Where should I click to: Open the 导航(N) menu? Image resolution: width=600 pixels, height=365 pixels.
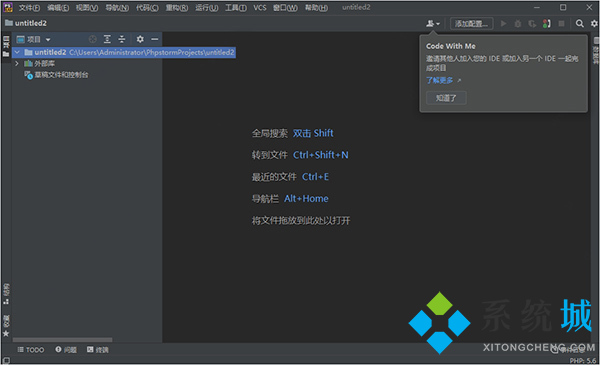click(117, 8)
